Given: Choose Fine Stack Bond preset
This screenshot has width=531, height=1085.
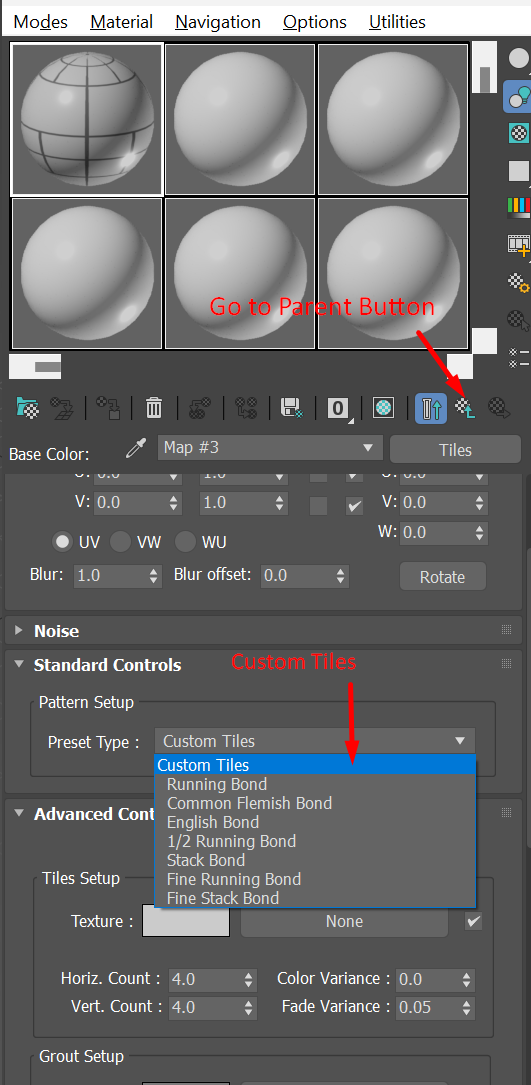Looking at the screenshot, I should [x=315, y=898].
